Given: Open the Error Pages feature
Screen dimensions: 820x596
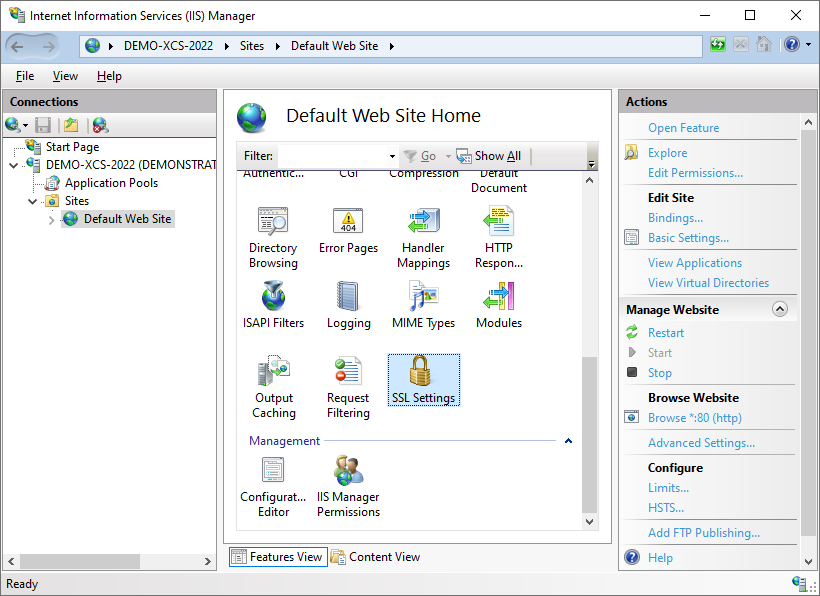Looking at the screenshot, I should click(348, 230).
